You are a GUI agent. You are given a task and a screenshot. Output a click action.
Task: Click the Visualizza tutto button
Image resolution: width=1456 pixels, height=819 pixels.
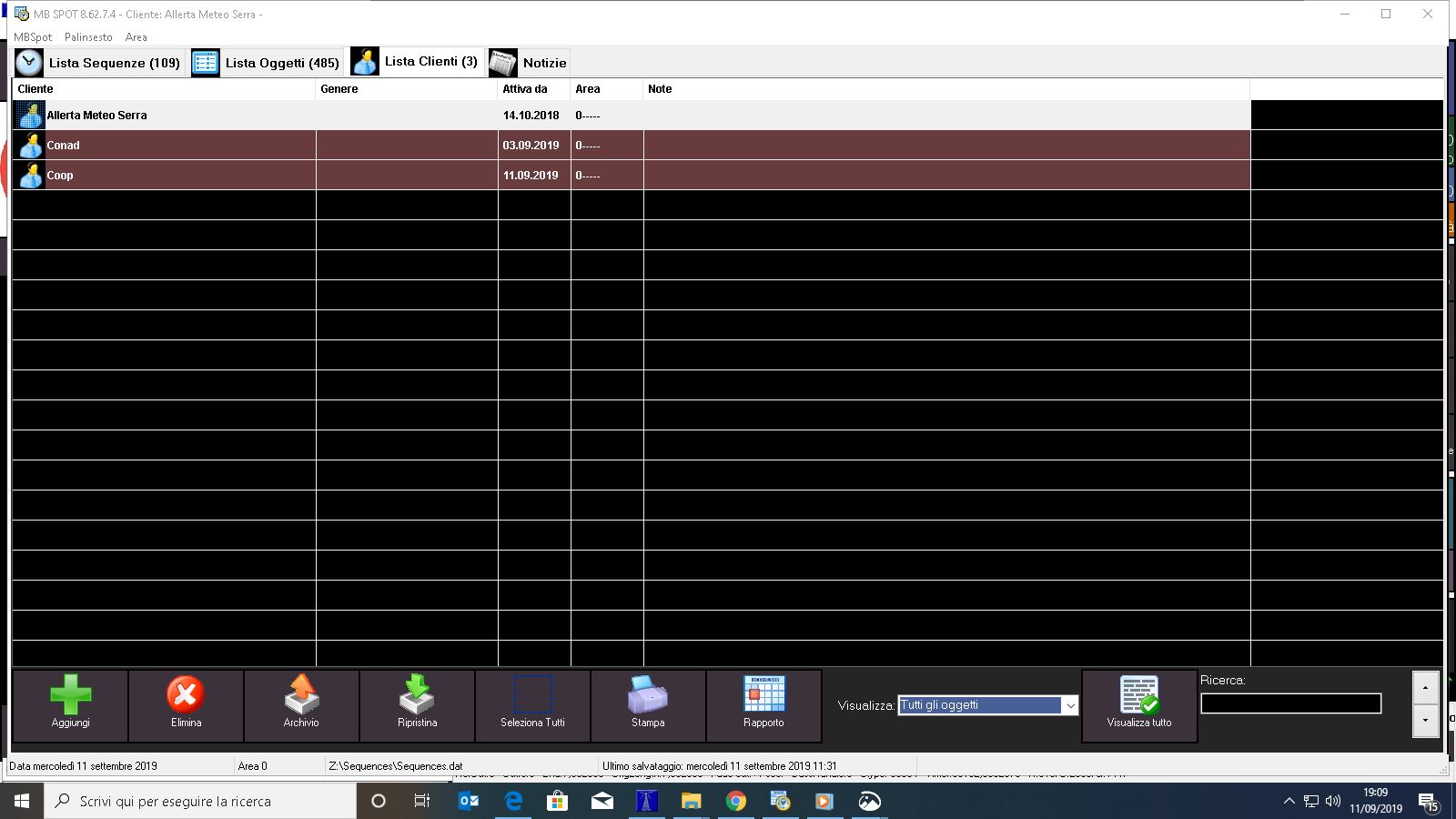click(1139, 706)
